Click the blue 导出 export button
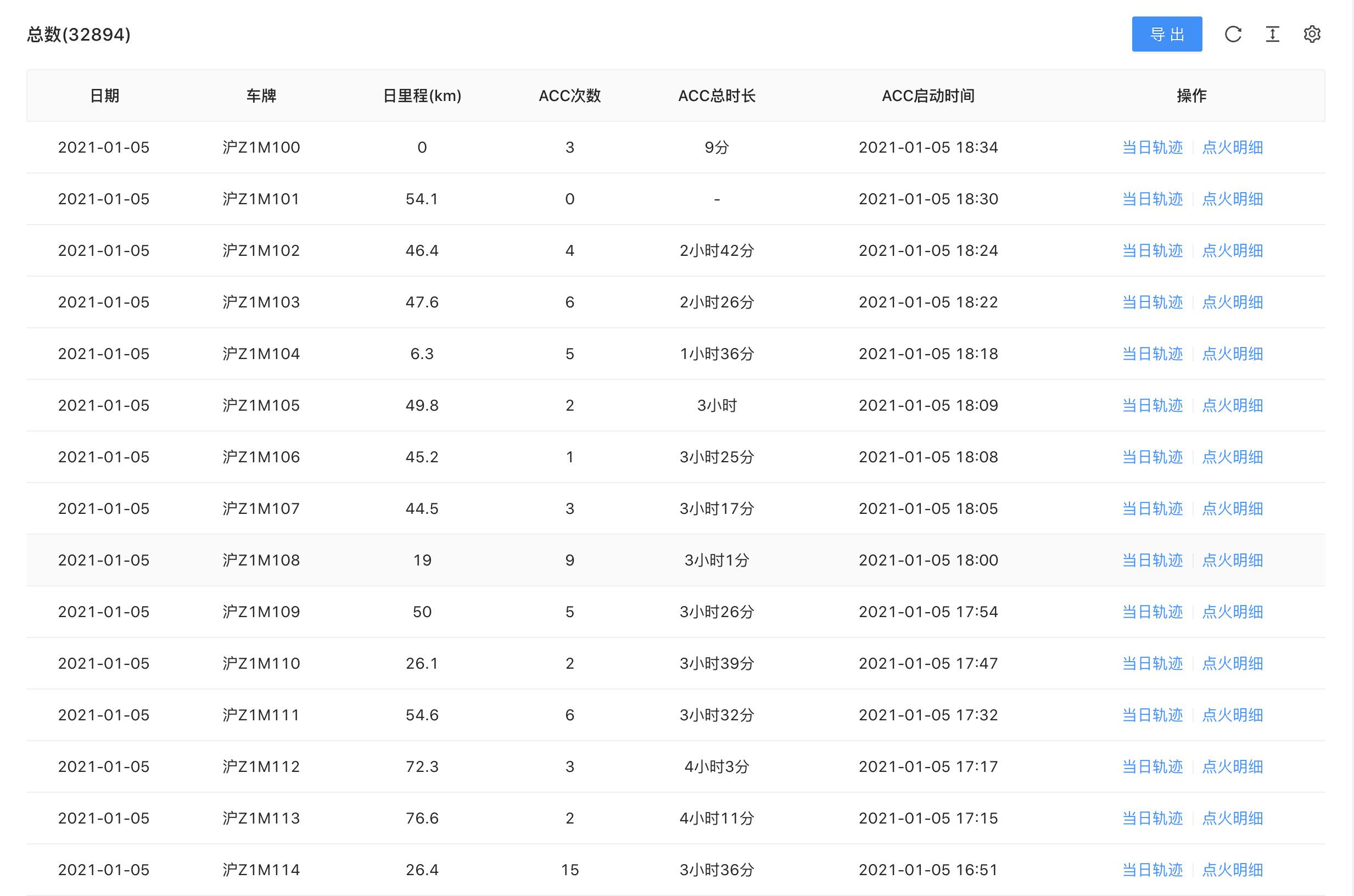Viewport: 1354px width, 896px height. 1167,34
